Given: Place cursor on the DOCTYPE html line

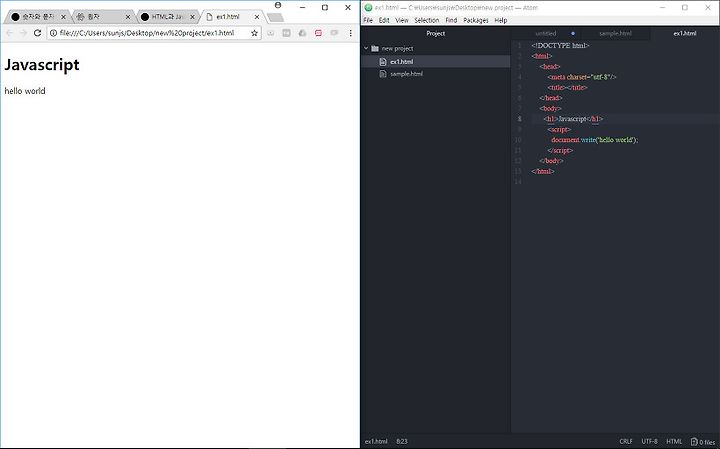Looking at the screenshot, I should (x=560, y=45).
